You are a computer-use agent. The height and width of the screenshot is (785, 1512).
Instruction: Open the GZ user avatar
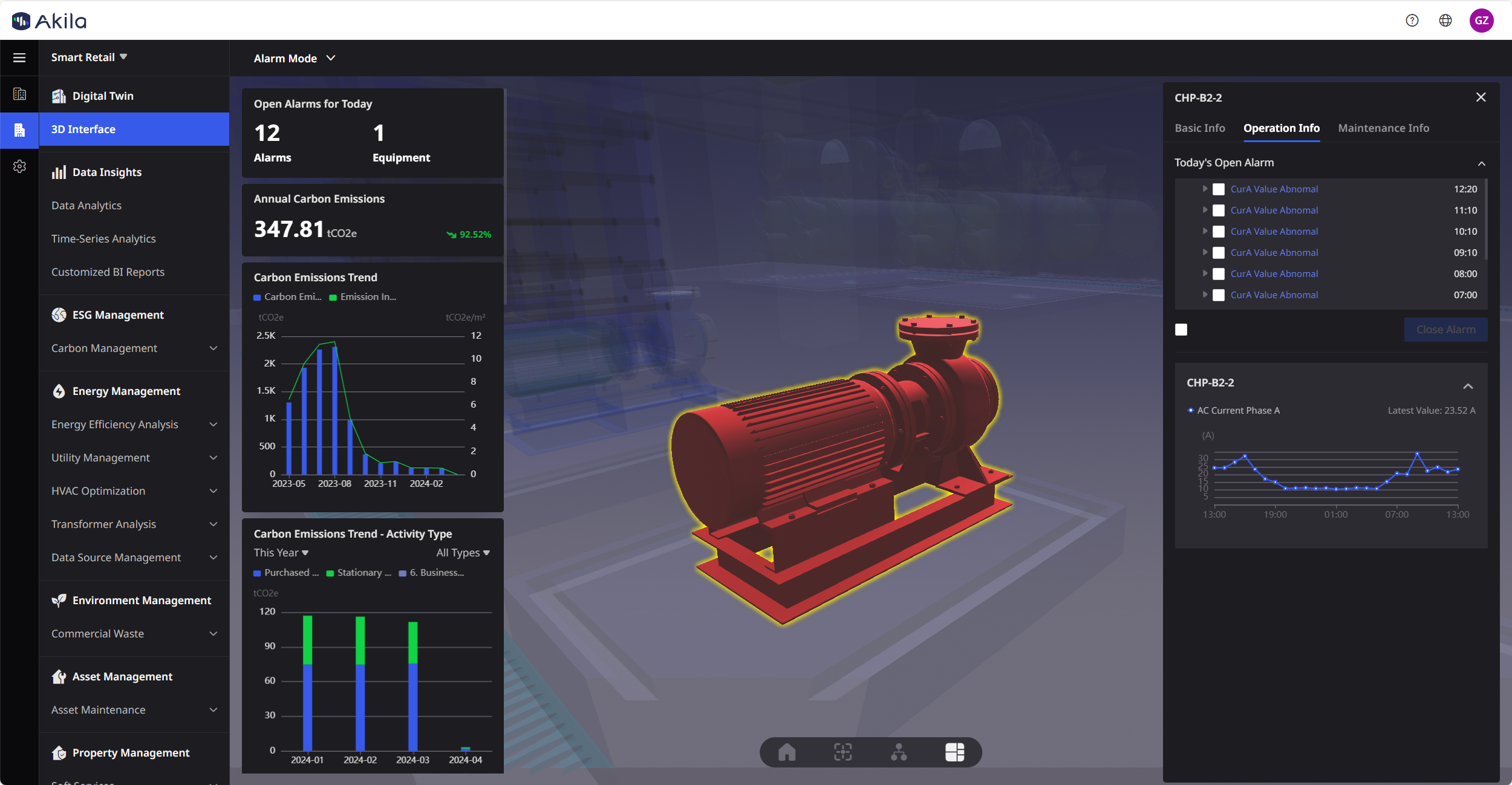click(x=1482, y=21)
